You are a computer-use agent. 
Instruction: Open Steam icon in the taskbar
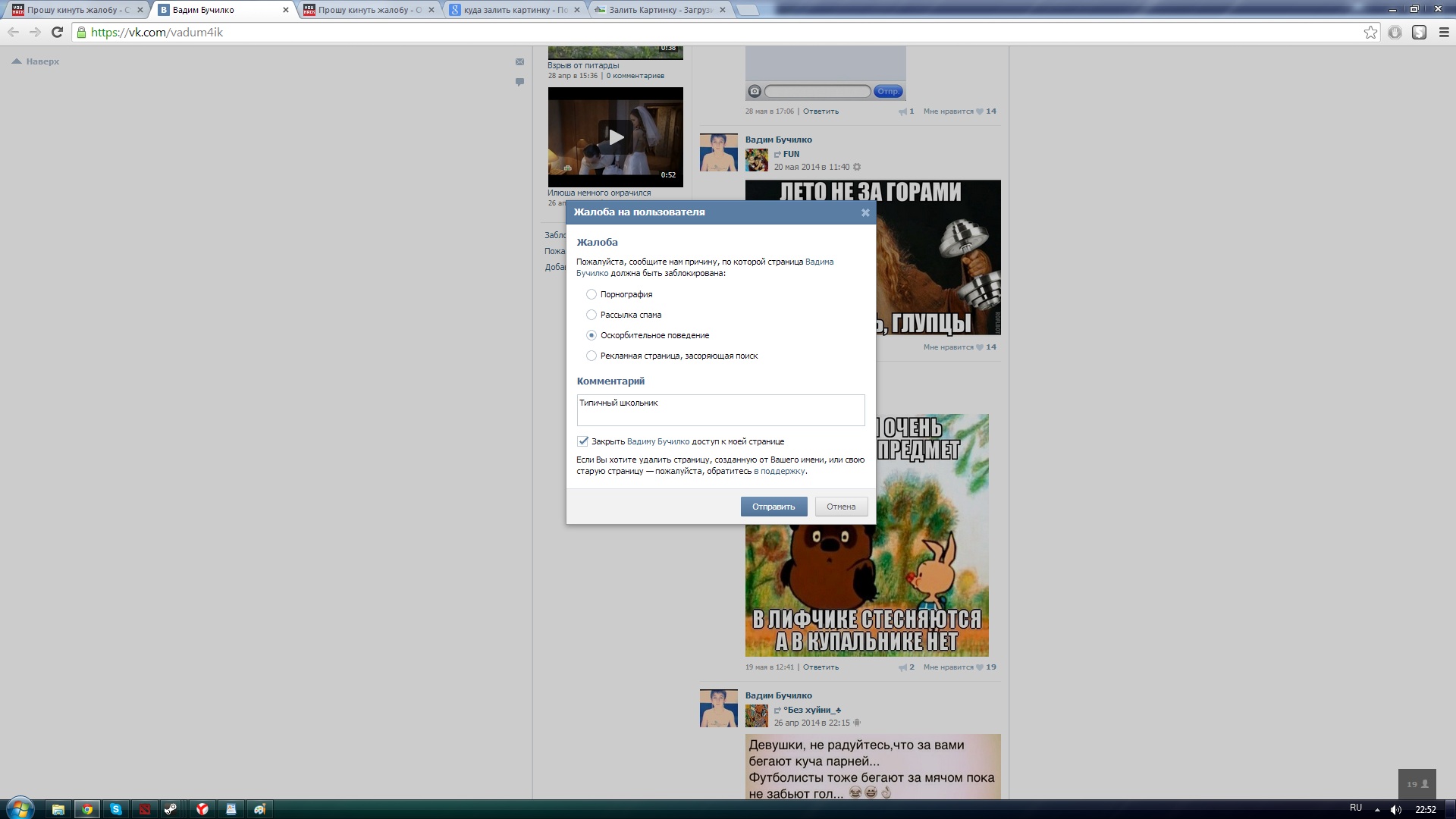click(171, 809)
